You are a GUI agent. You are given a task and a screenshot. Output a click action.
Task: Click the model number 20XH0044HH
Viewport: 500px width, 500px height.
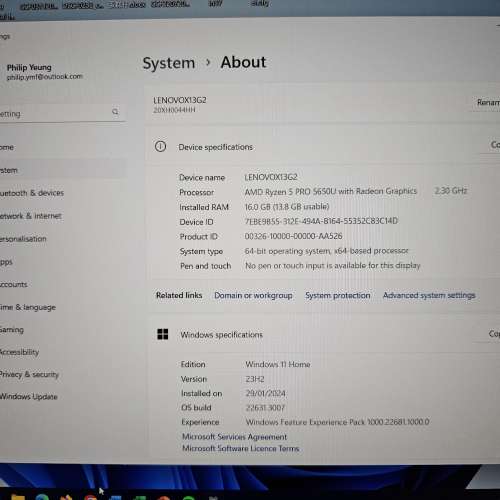click(174, 110)
